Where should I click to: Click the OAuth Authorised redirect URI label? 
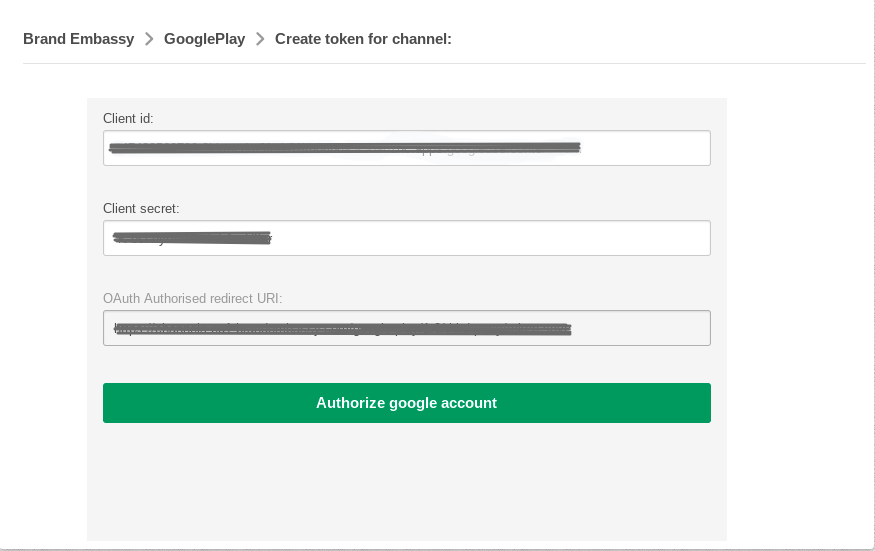193,299
